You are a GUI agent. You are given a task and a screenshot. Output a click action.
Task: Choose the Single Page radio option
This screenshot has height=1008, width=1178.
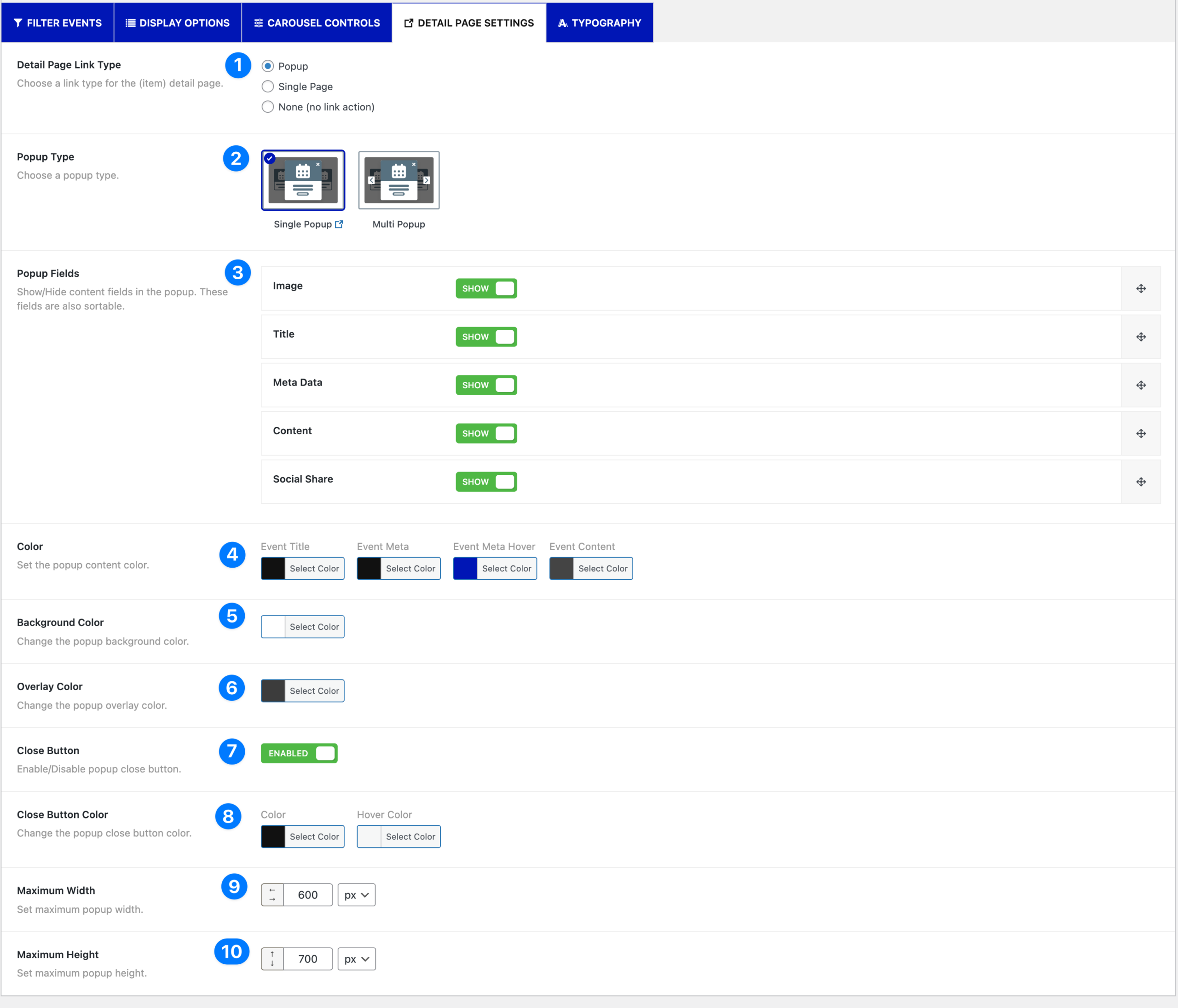point(268,86)
